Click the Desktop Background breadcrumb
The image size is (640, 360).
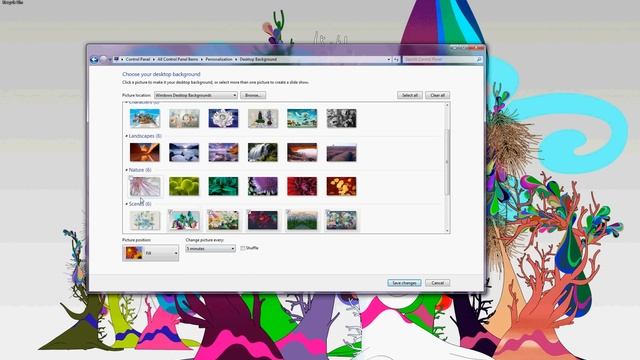(258, 59)
